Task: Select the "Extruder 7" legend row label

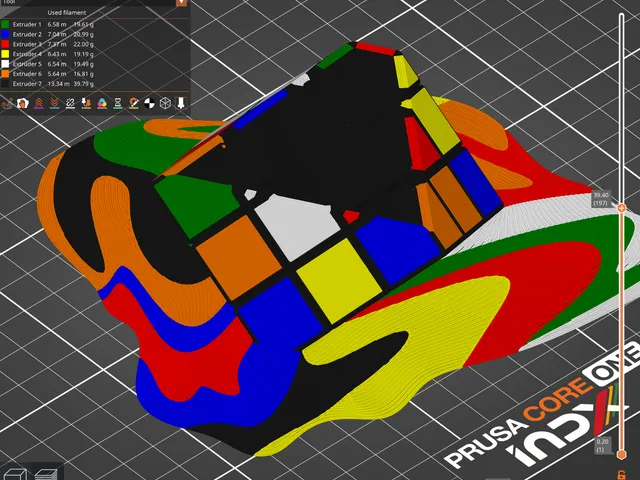Action: [x=27, y=84]
